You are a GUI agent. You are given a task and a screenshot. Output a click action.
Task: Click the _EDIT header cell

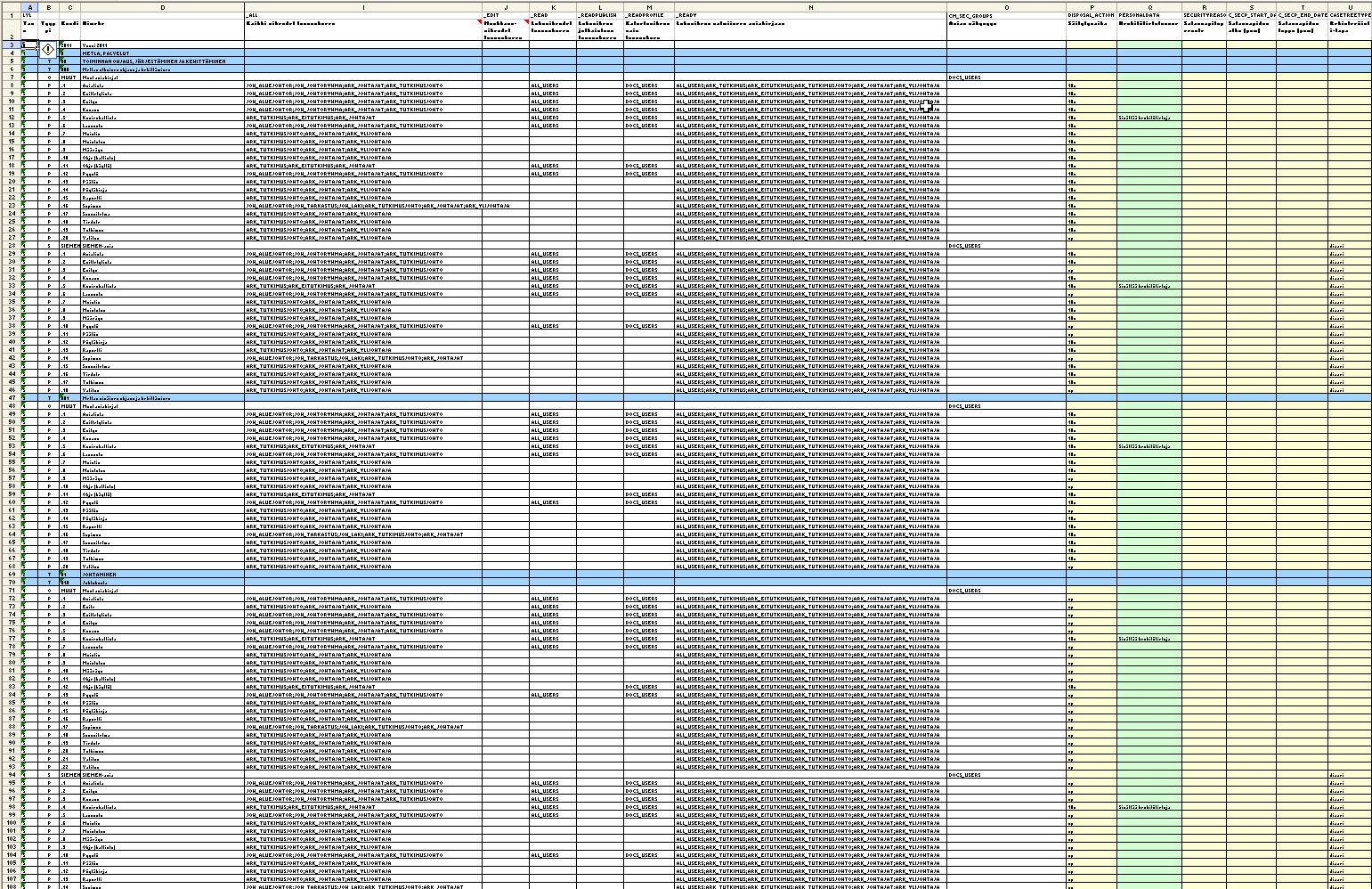click(x=506, y=16)
